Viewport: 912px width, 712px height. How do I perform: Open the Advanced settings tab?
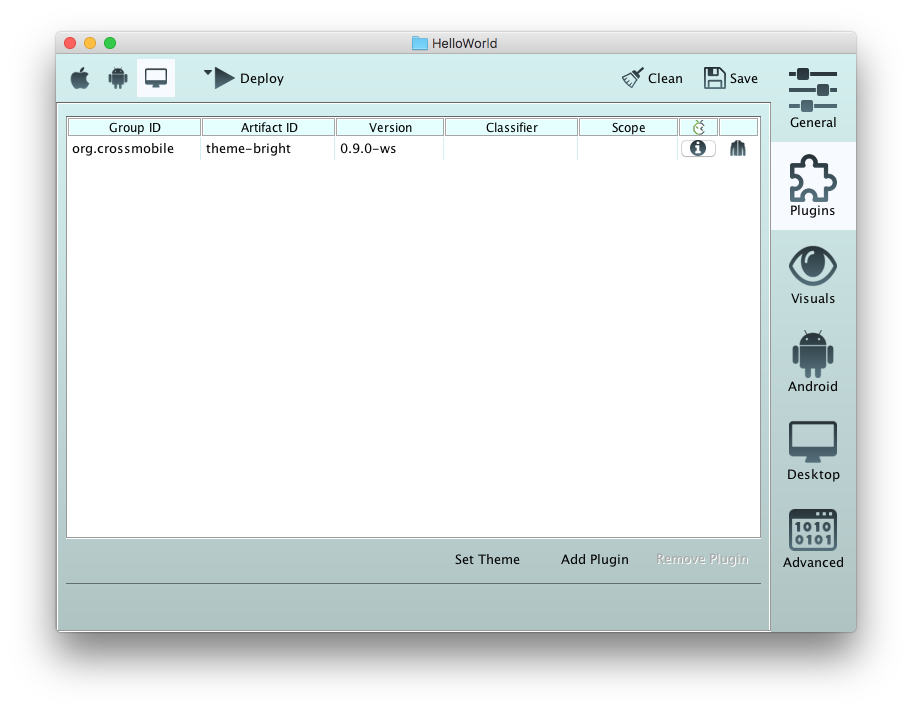click(x=813, y=539)
